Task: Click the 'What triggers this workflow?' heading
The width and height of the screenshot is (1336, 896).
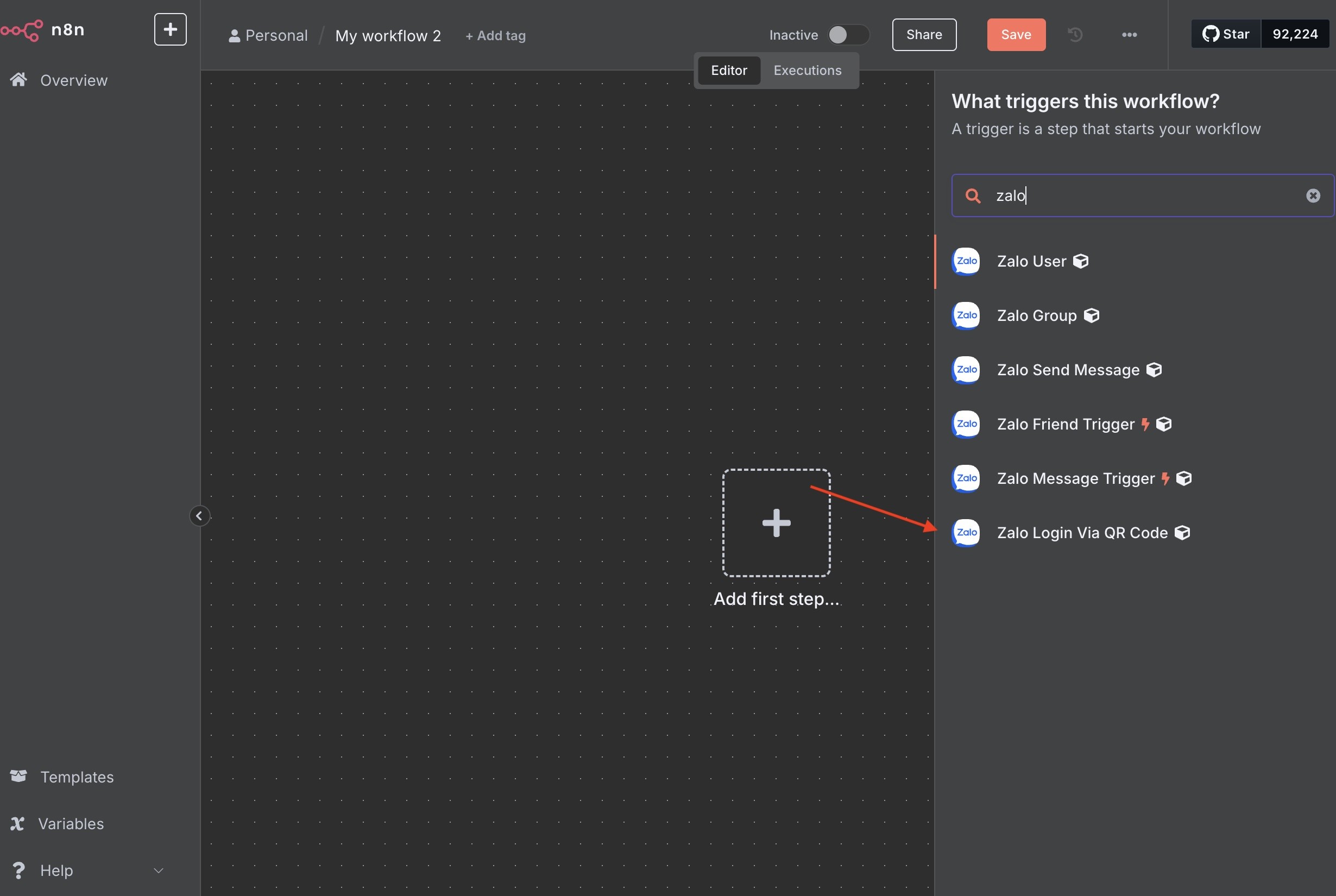Action: pos(1085,101)
